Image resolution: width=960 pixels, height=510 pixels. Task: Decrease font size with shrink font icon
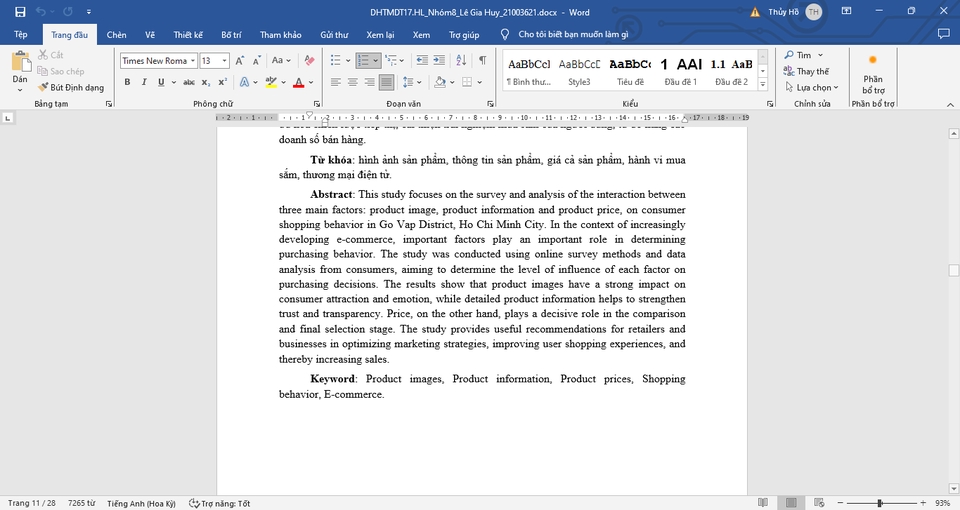pyautogui.click(x=257, y=61)
